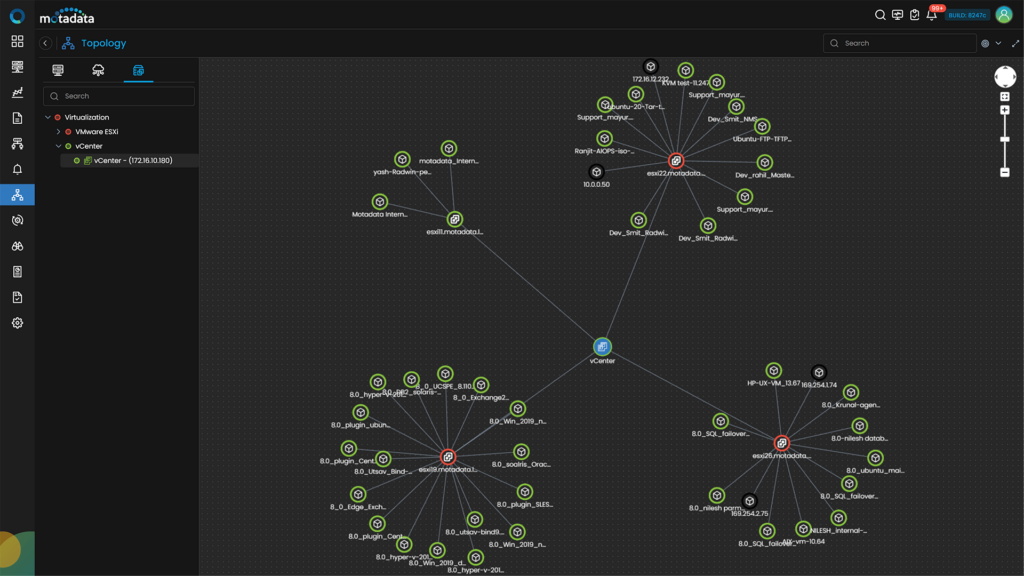
Task: Click zoom in on the canvas zoom control
Action: pyautogui.click(x=1005, y=110)
